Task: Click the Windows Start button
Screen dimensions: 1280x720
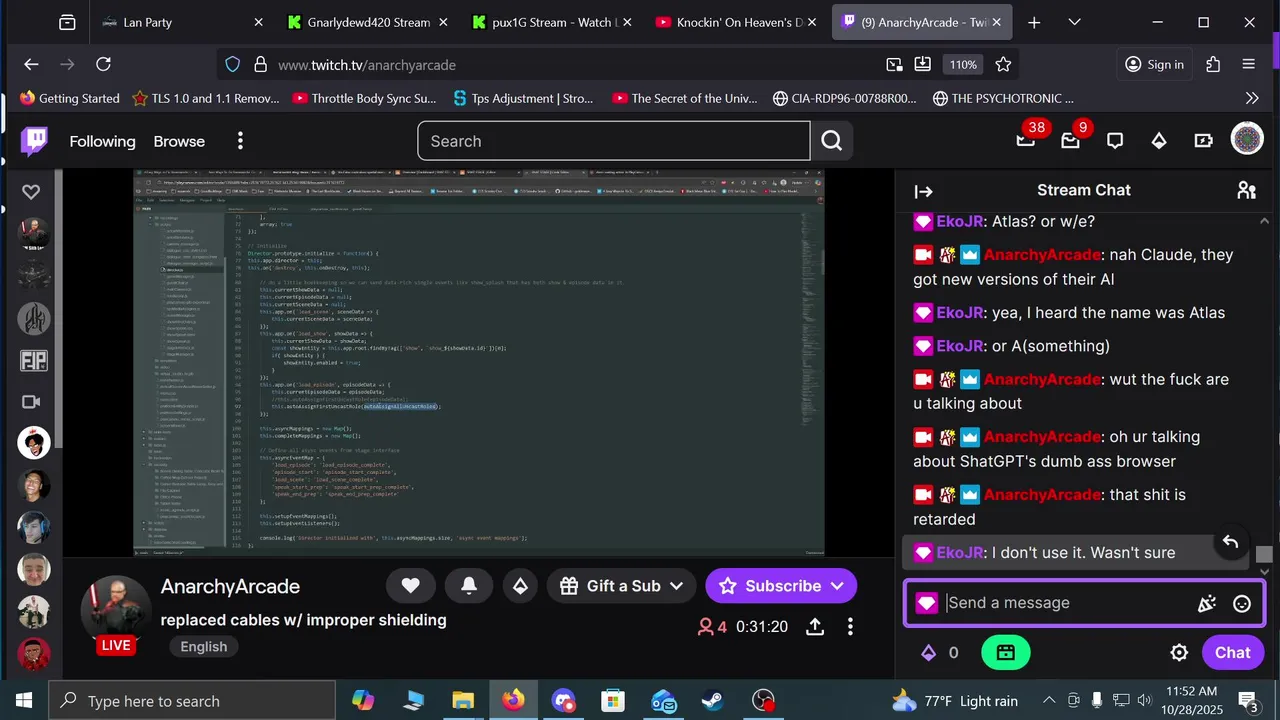Action: click(x=24, y=701)
